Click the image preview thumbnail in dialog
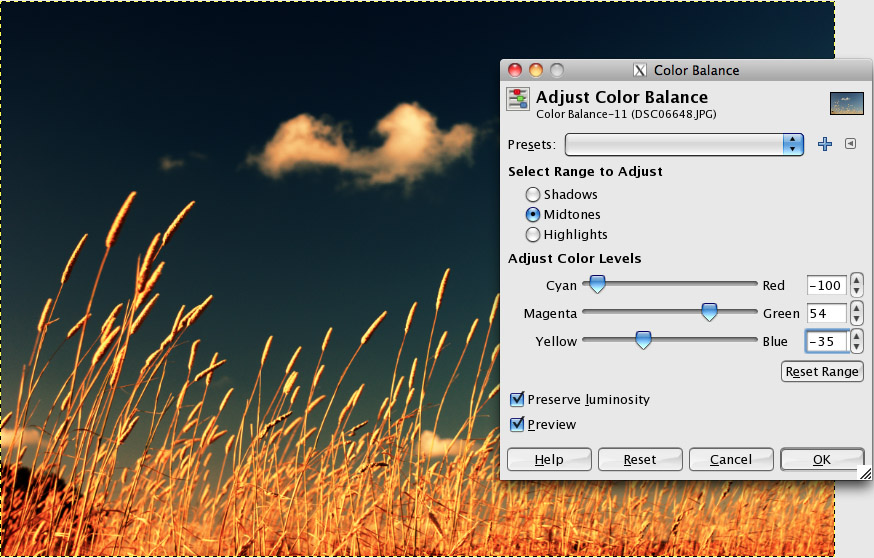 pos(847,104)
